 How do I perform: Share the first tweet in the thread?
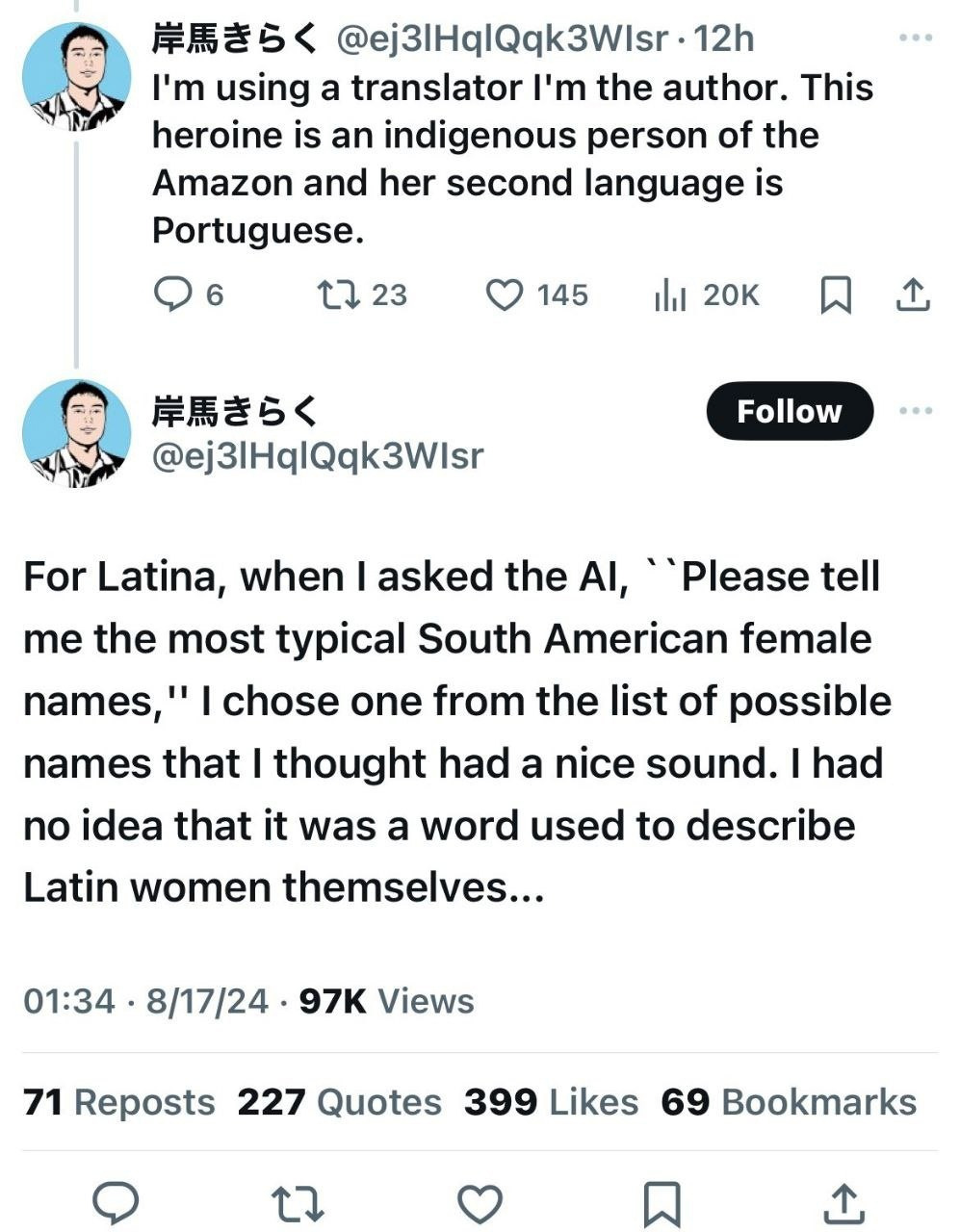[913, 295]
